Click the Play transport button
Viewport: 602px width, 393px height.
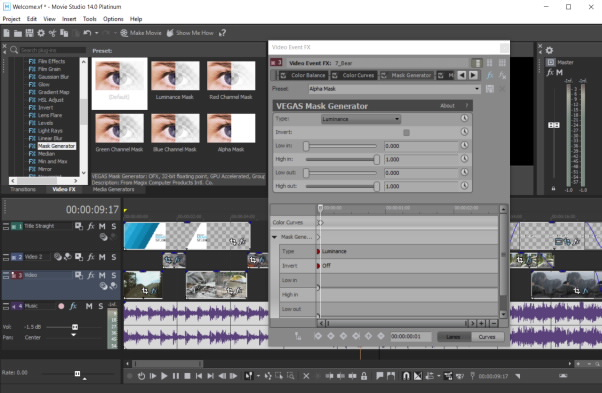click(x=164, y=376)
